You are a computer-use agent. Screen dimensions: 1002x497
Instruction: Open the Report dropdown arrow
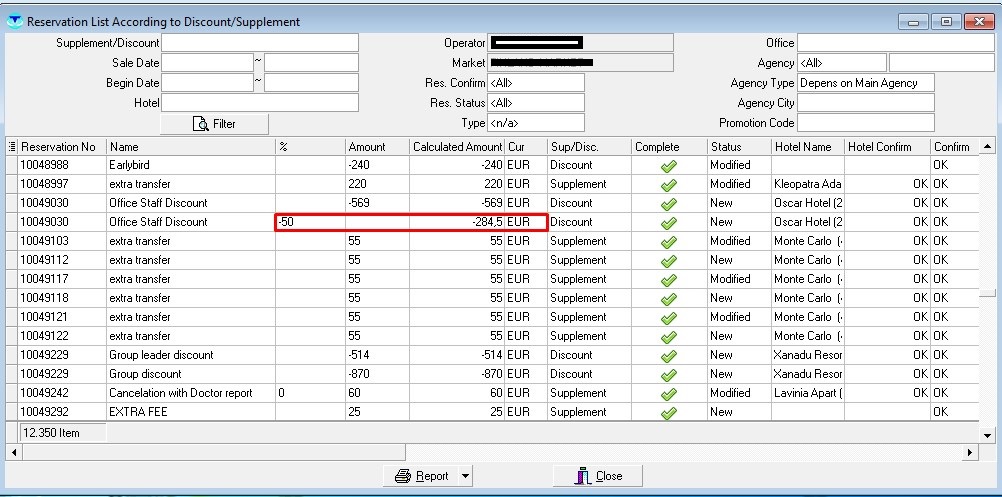pos(465,476)
